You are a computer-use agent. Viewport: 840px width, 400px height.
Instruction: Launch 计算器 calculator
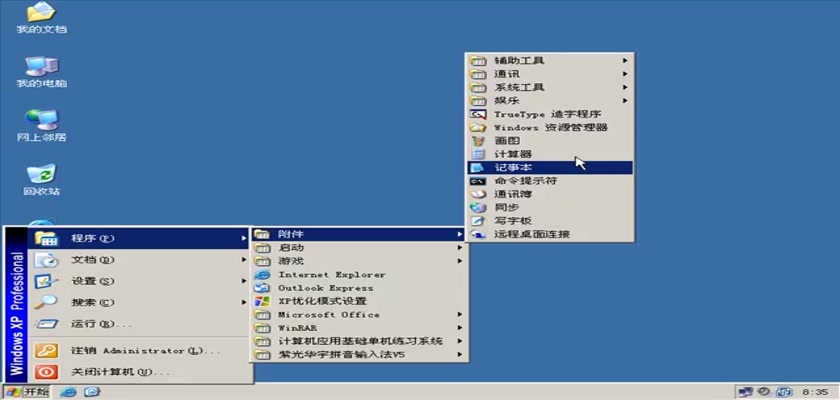point(550,154)
